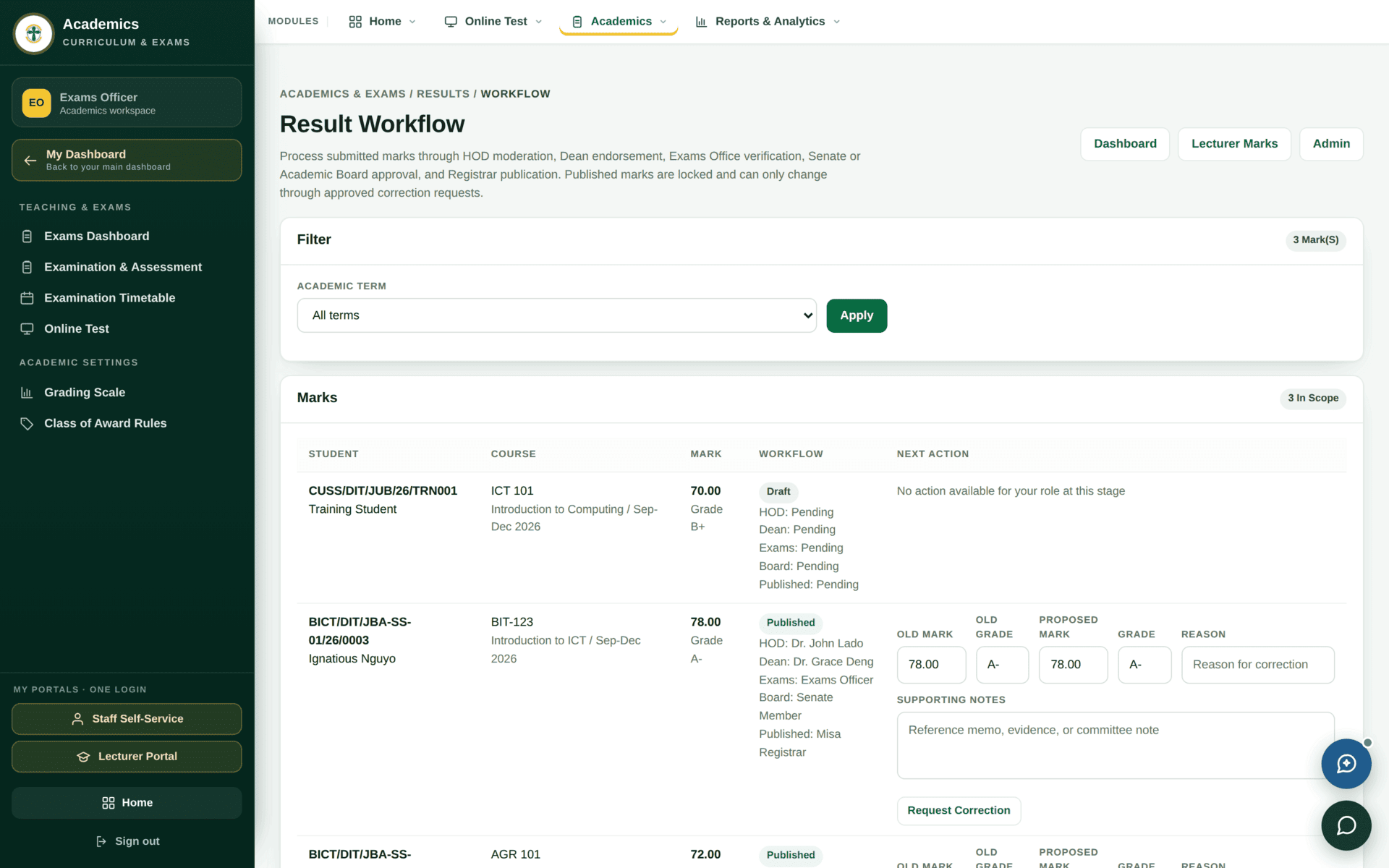Click the Online Test monitor icon in top nav
Screen dimensions: 1389x868
tap(451, 22)
